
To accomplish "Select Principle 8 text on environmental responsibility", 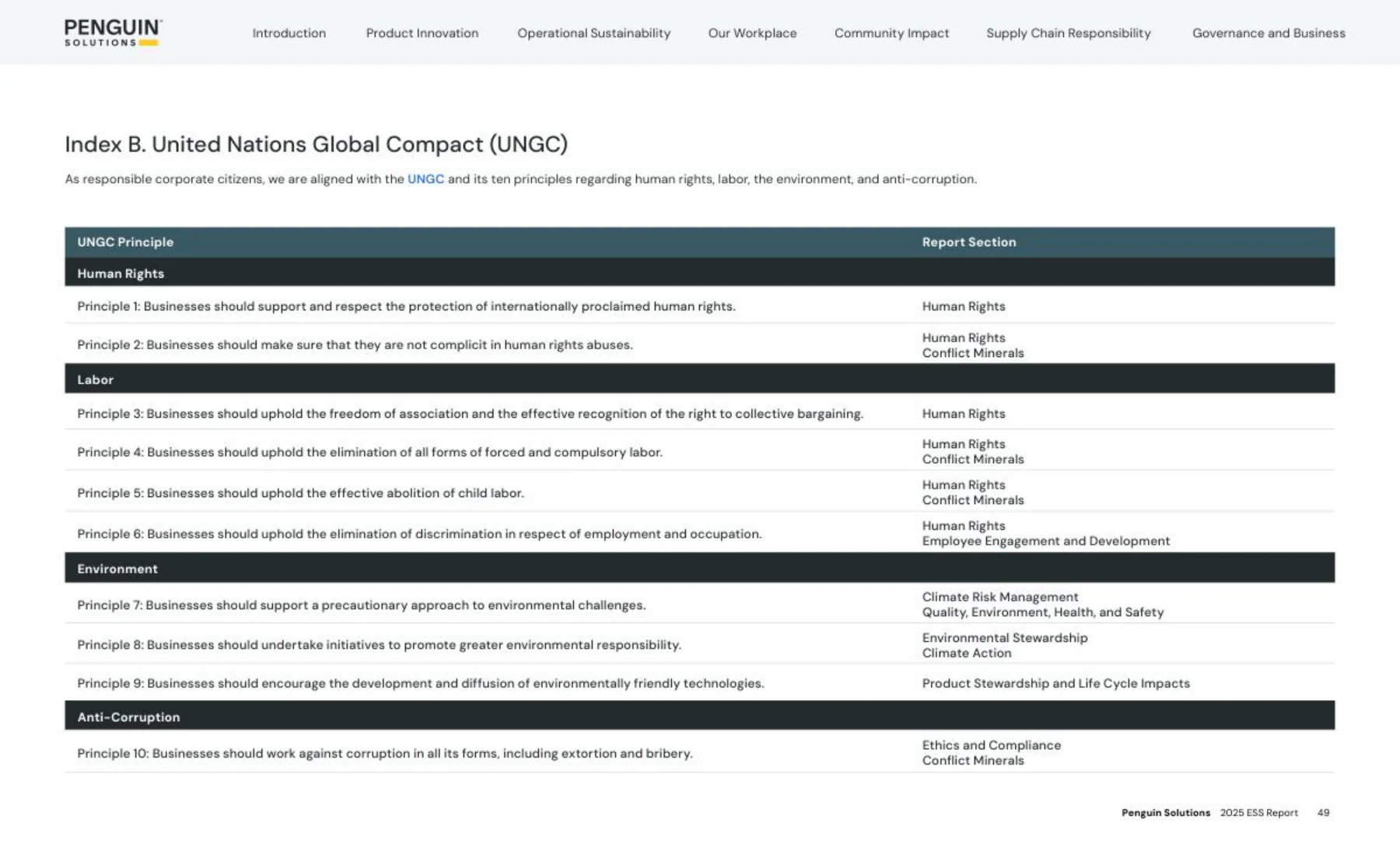I will click(x=379, y=645).
